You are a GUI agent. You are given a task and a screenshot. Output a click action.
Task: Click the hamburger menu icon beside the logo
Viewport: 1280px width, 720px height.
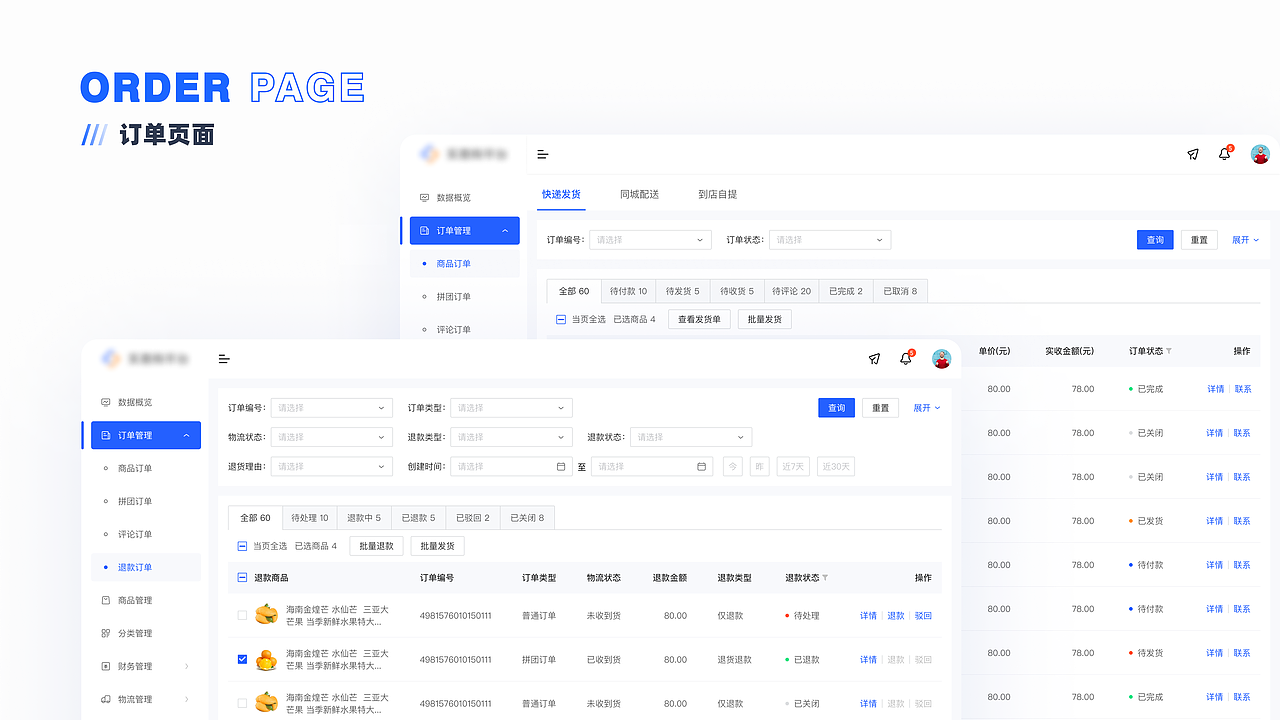click(224, 358)
